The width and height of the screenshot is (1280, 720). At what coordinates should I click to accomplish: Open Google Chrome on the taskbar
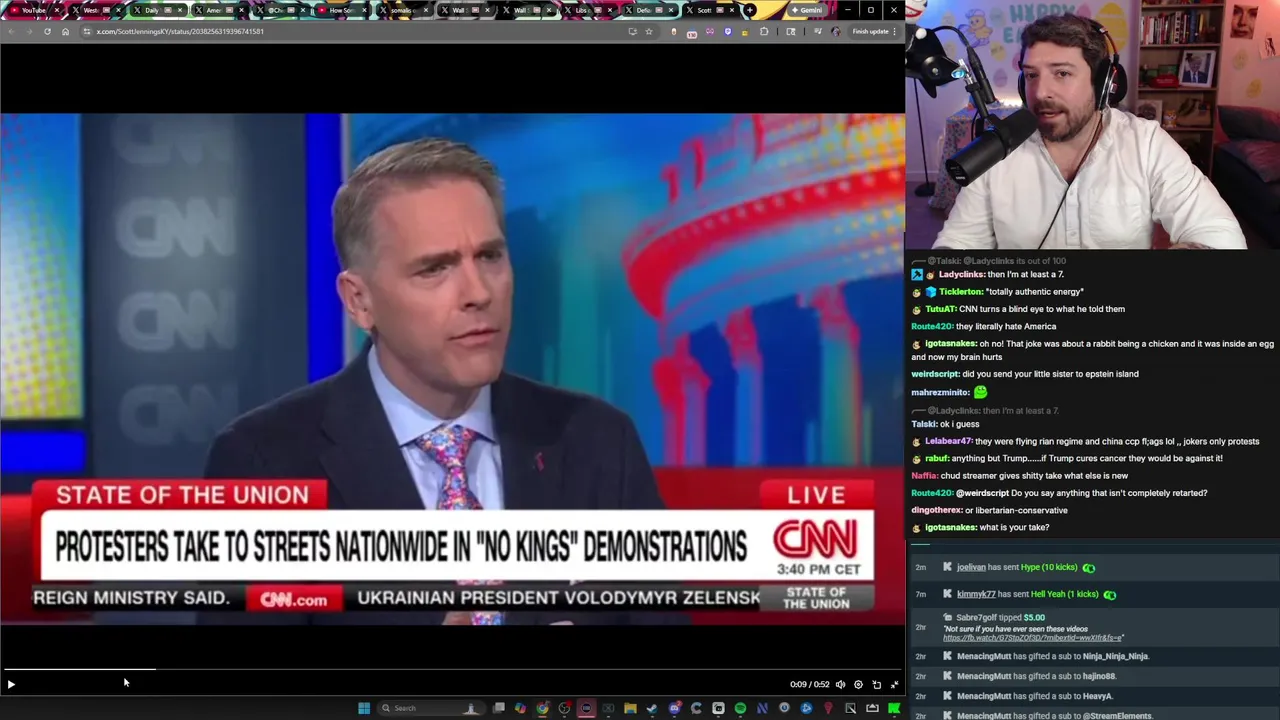[x=542, y=708]
